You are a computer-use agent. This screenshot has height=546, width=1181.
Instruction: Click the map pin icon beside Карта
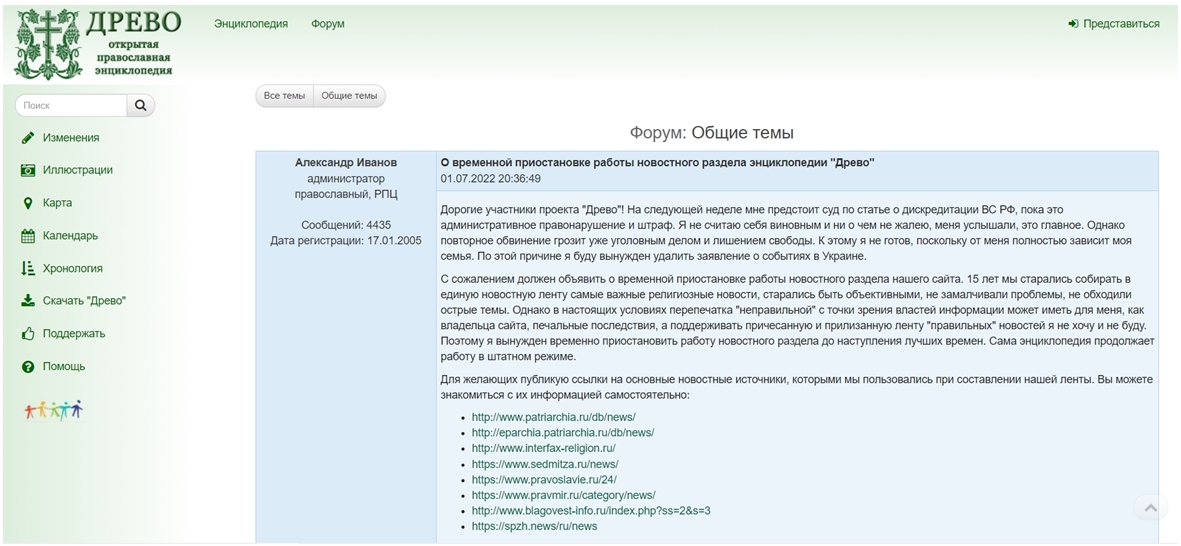coord(28,203)
